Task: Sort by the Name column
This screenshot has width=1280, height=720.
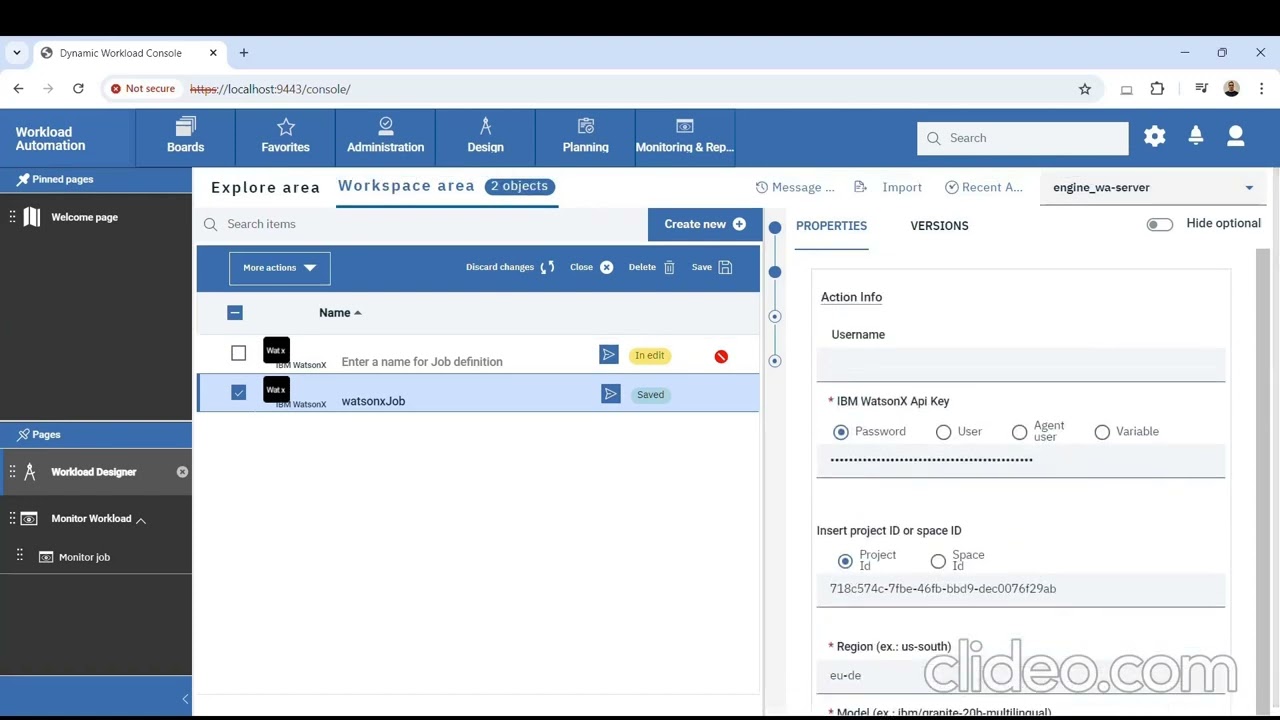Action: [x=340, y=313]
